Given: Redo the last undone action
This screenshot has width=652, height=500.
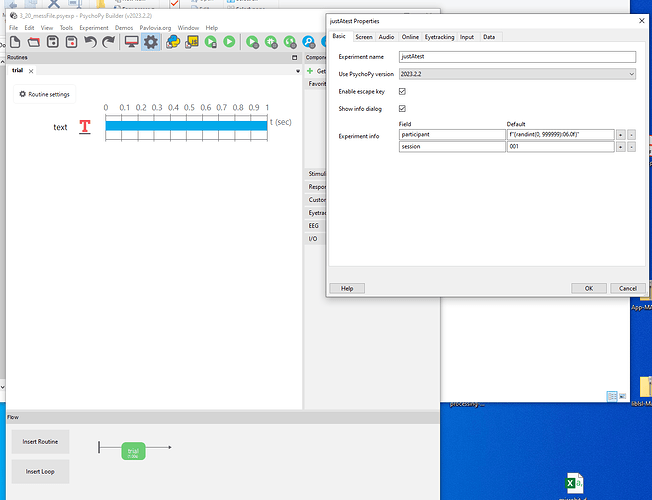Looking at the screenshot, I should click(109, 42).
